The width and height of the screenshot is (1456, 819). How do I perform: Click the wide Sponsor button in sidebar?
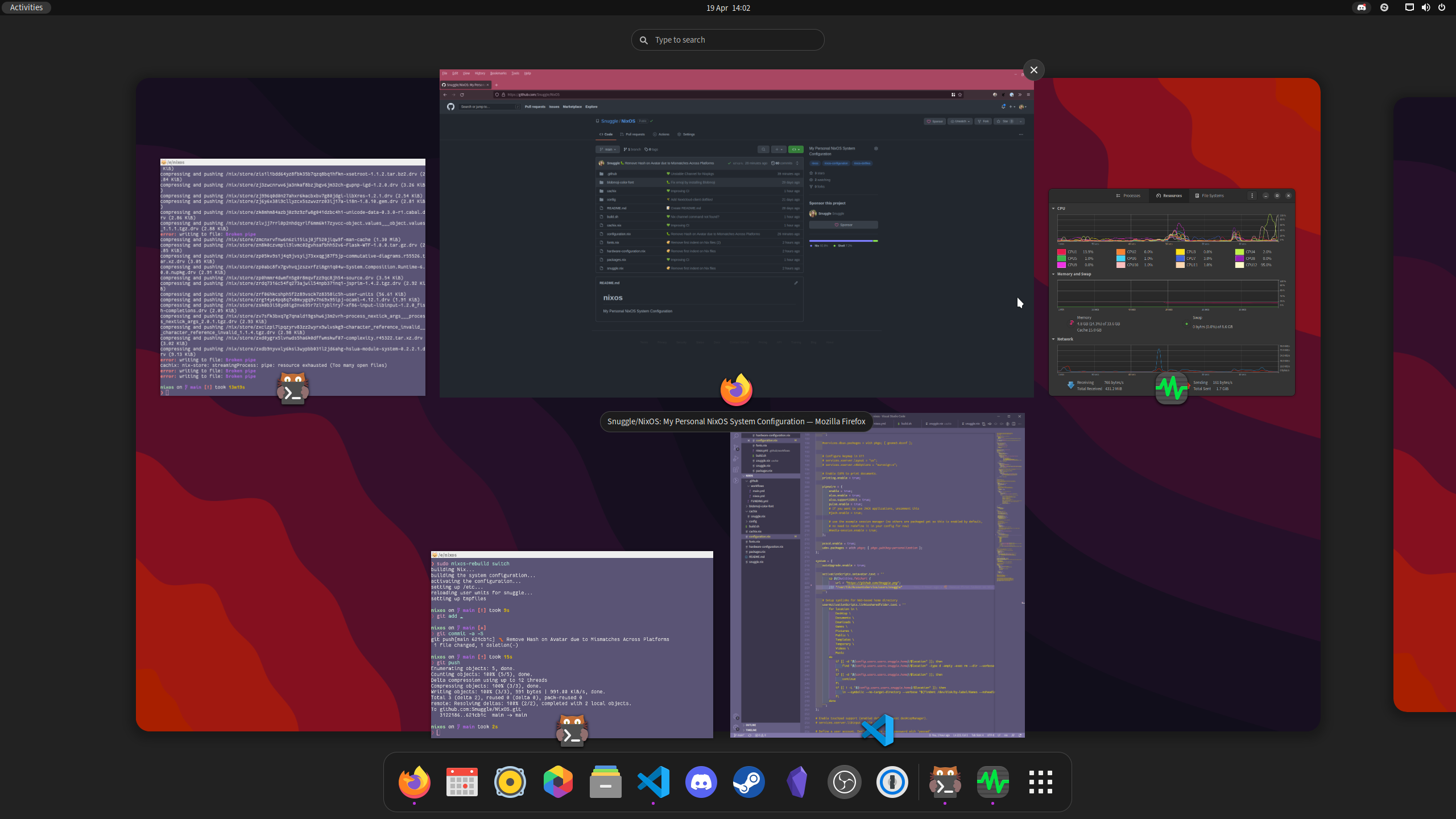[x=843, y=225]
